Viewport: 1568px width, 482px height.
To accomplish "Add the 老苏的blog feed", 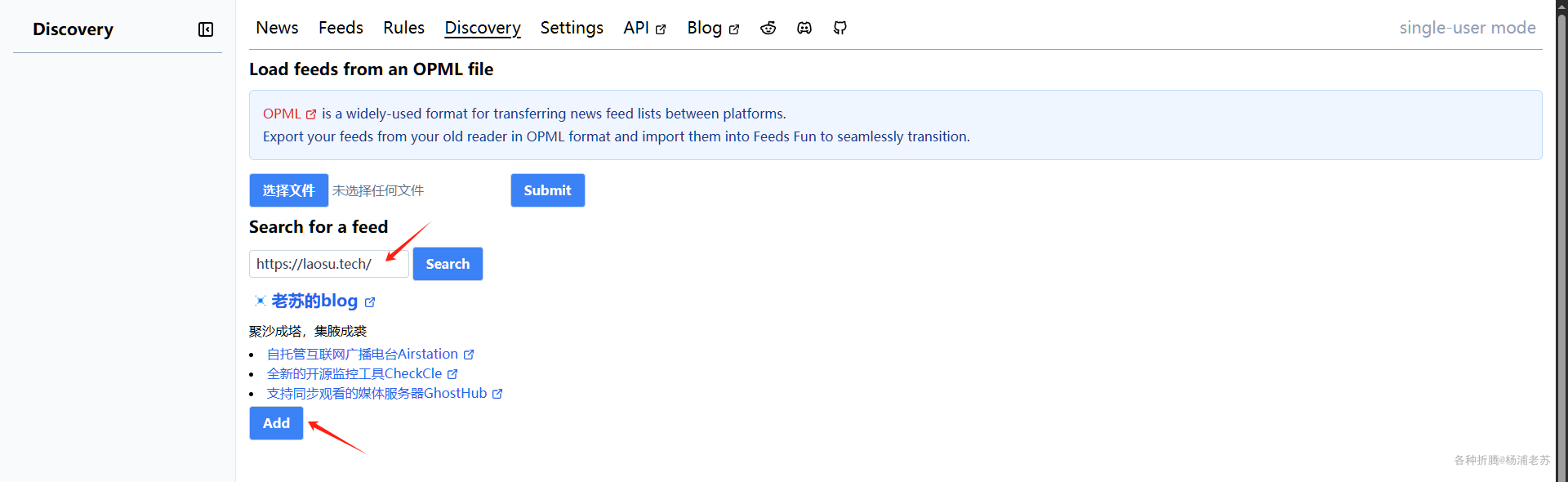I will click(276, 423).
